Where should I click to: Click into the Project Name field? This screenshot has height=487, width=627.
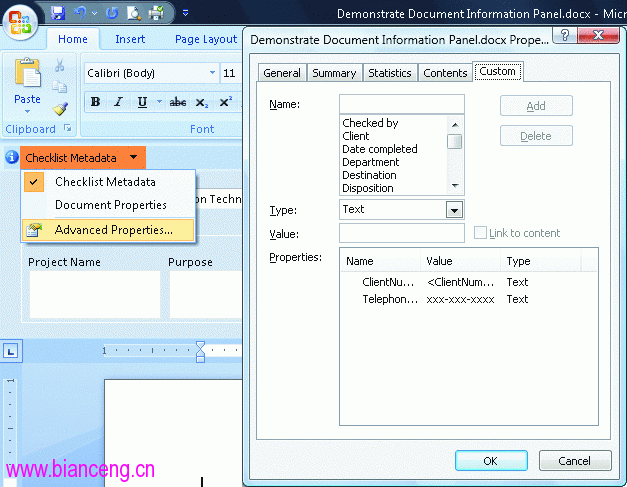point(95,295)
